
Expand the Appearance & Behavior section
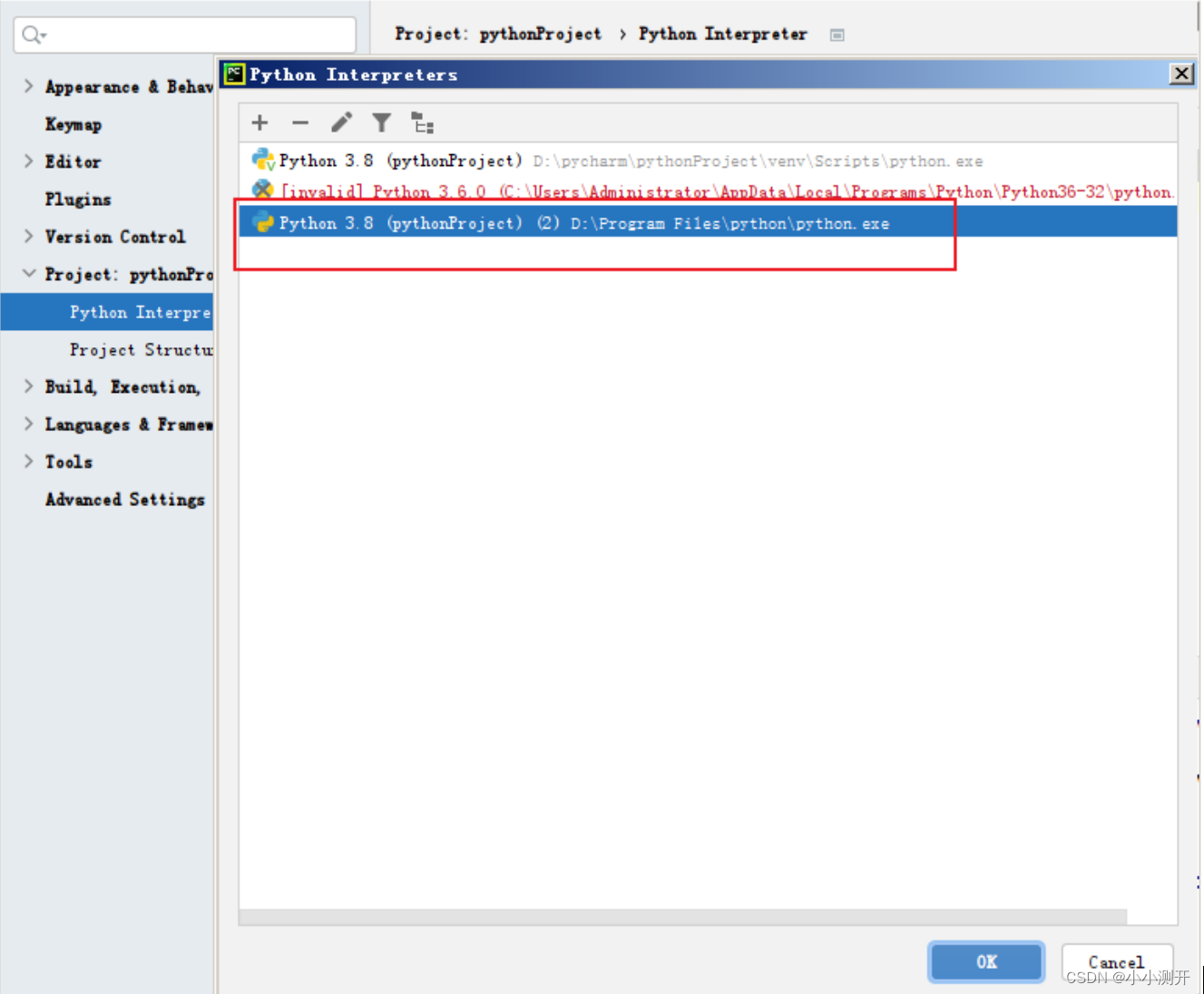pos(28,86)
